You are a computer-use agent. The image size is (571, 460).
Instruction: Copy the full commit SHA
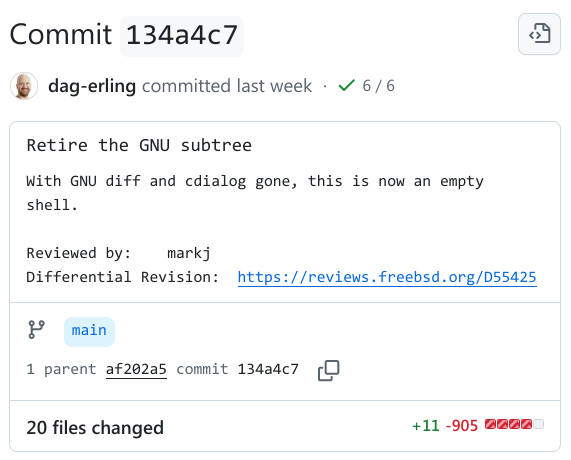(x=329, y=370)
